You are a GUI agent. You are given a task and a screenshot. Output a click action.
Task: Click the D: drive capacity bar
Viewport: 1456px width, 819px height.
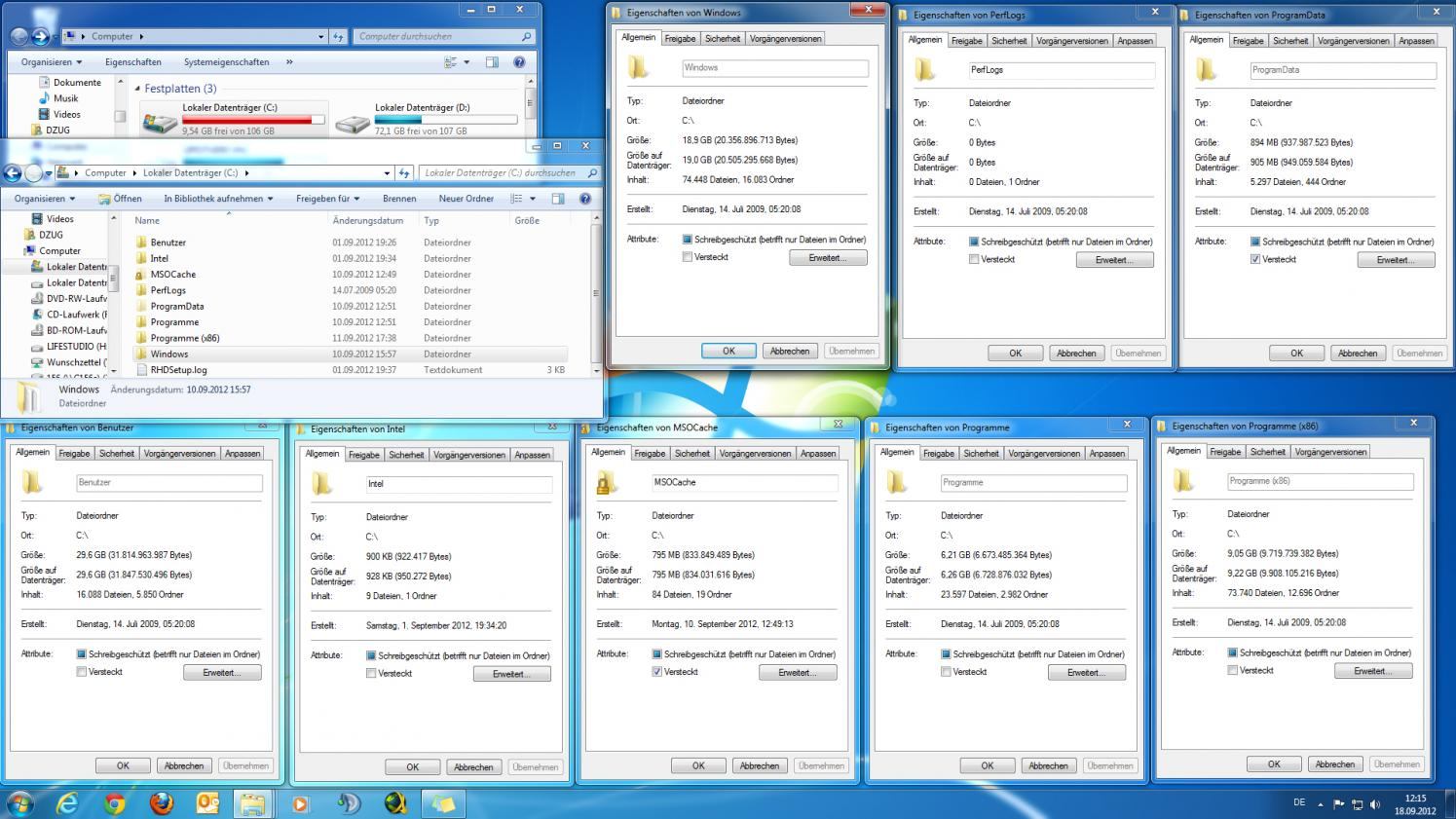coord(446,120)
